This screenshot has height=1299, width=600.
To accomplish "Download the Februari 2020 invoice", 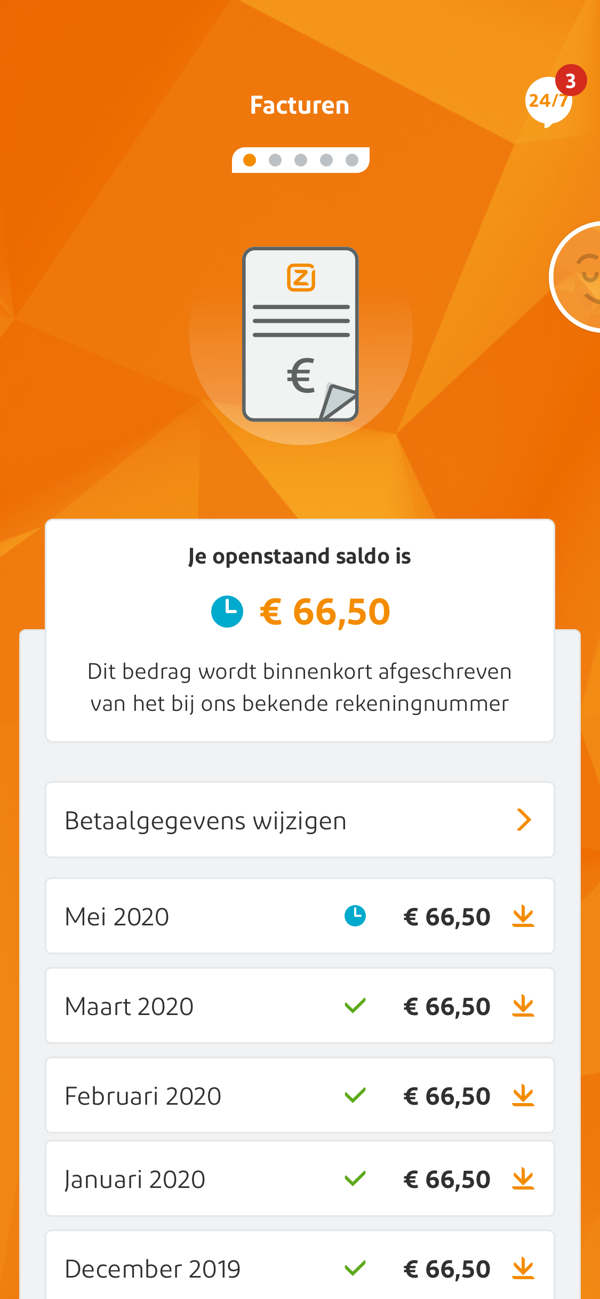I will coord(523,1094).
